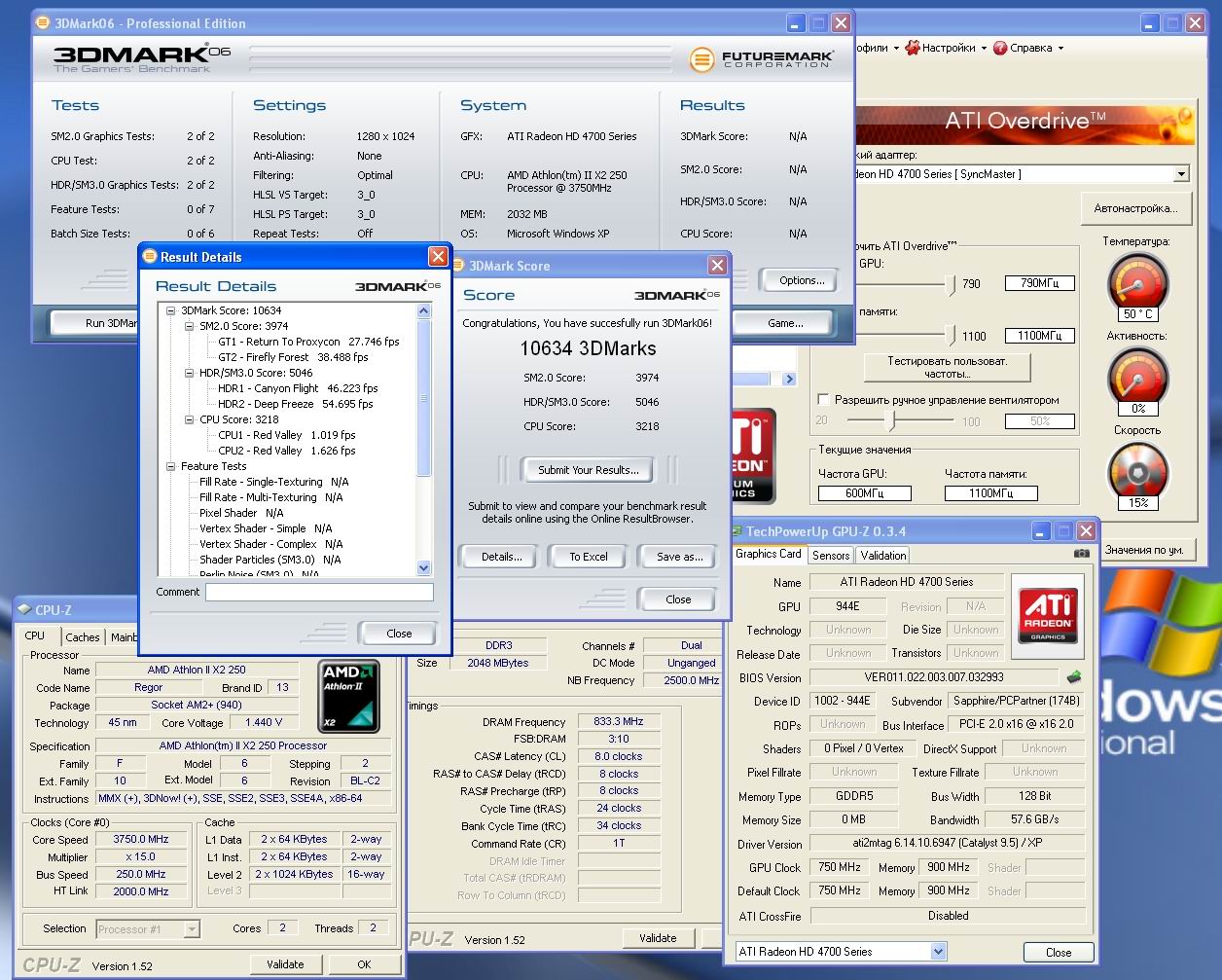The width and height of the screenshot is (1222, 980).
Task: Click the GPU-Z BIOS save chip icon
Action: 1073,677
